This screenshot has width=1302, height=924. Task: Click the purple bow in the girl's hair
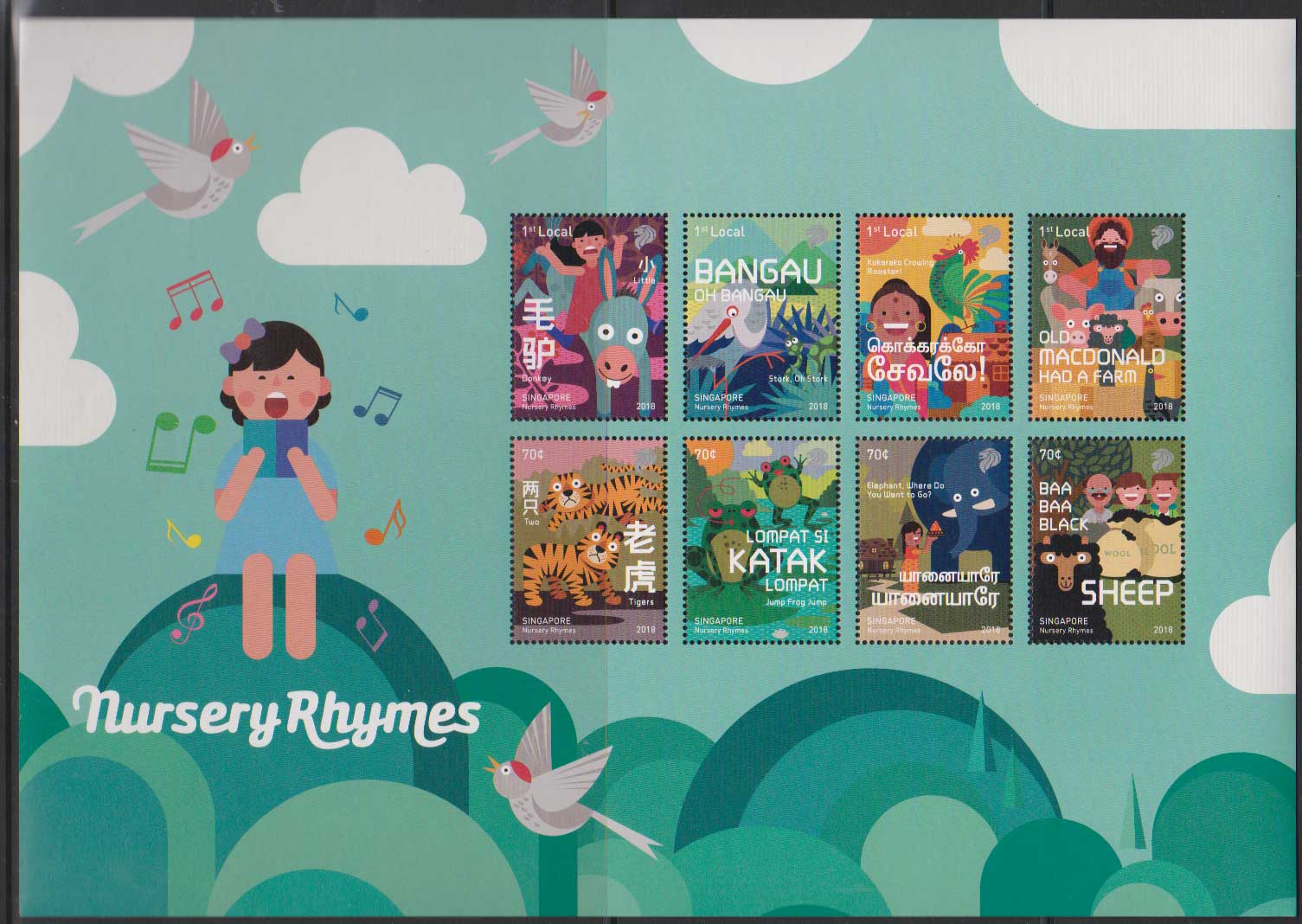[x=241, y=338]
